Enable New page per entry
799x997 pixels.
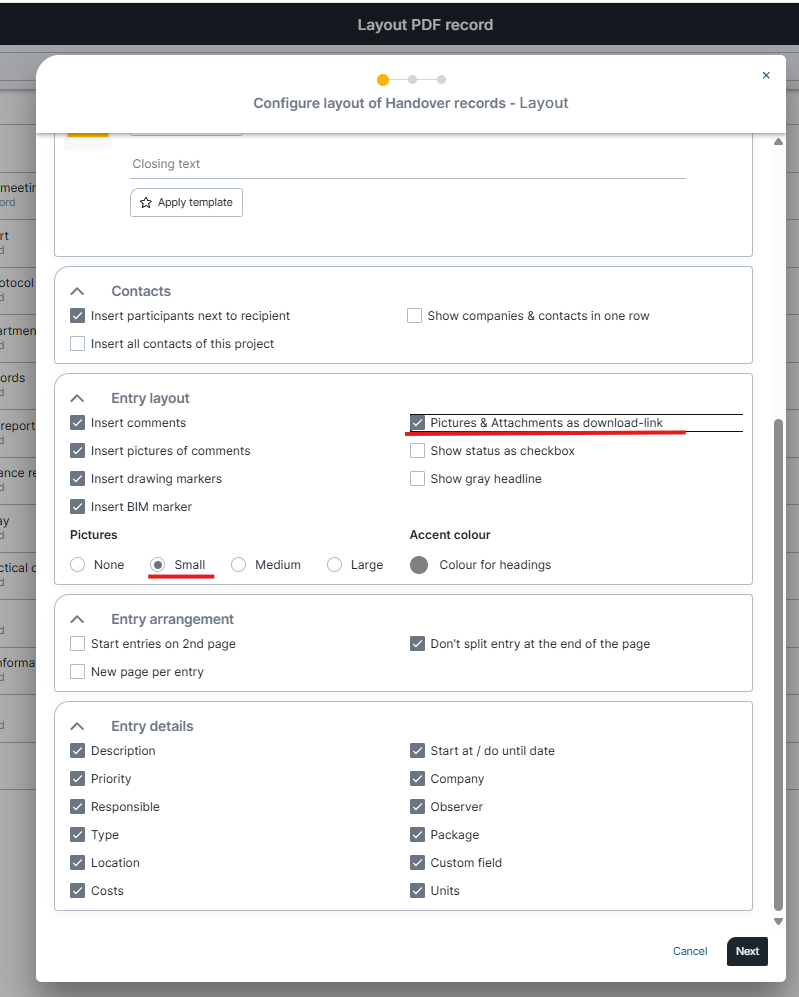[x=78, y=672]
